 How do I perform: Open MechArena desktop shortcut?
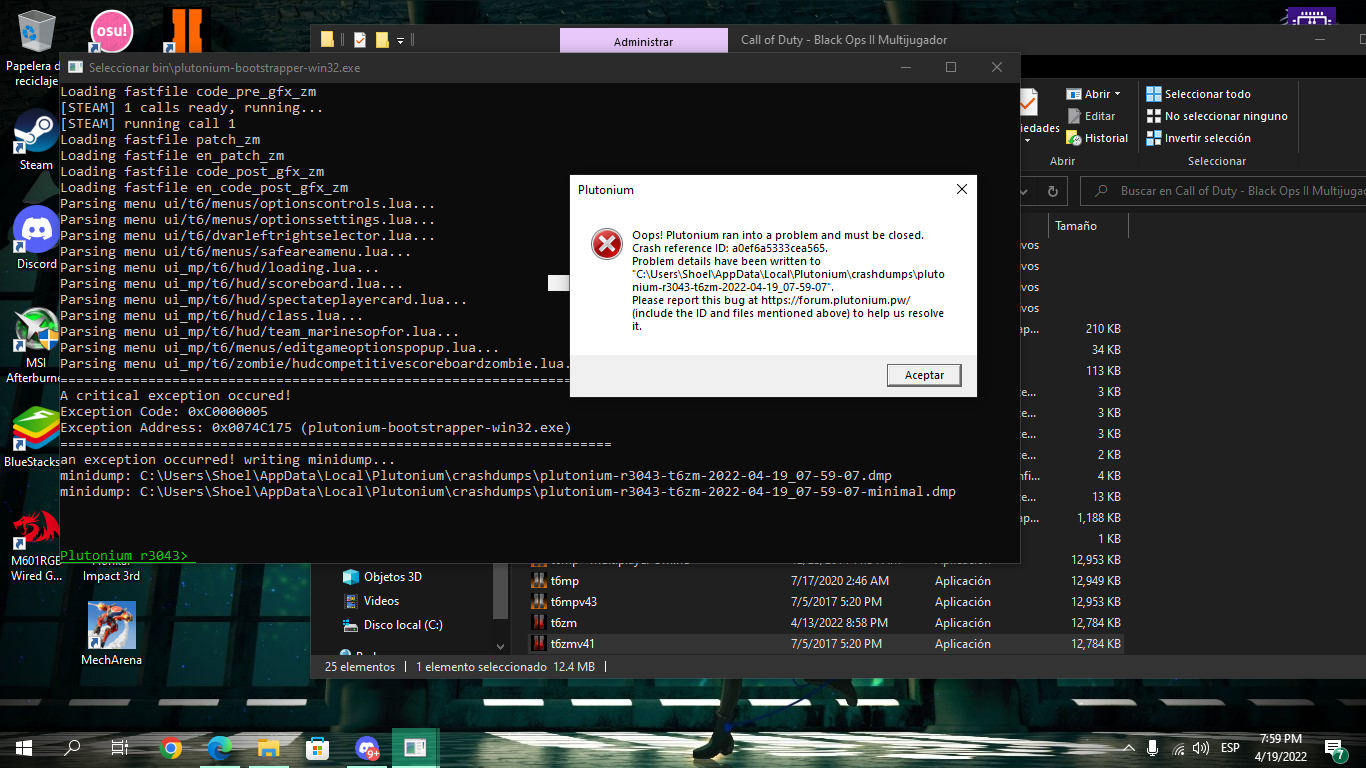coord(111,633)
